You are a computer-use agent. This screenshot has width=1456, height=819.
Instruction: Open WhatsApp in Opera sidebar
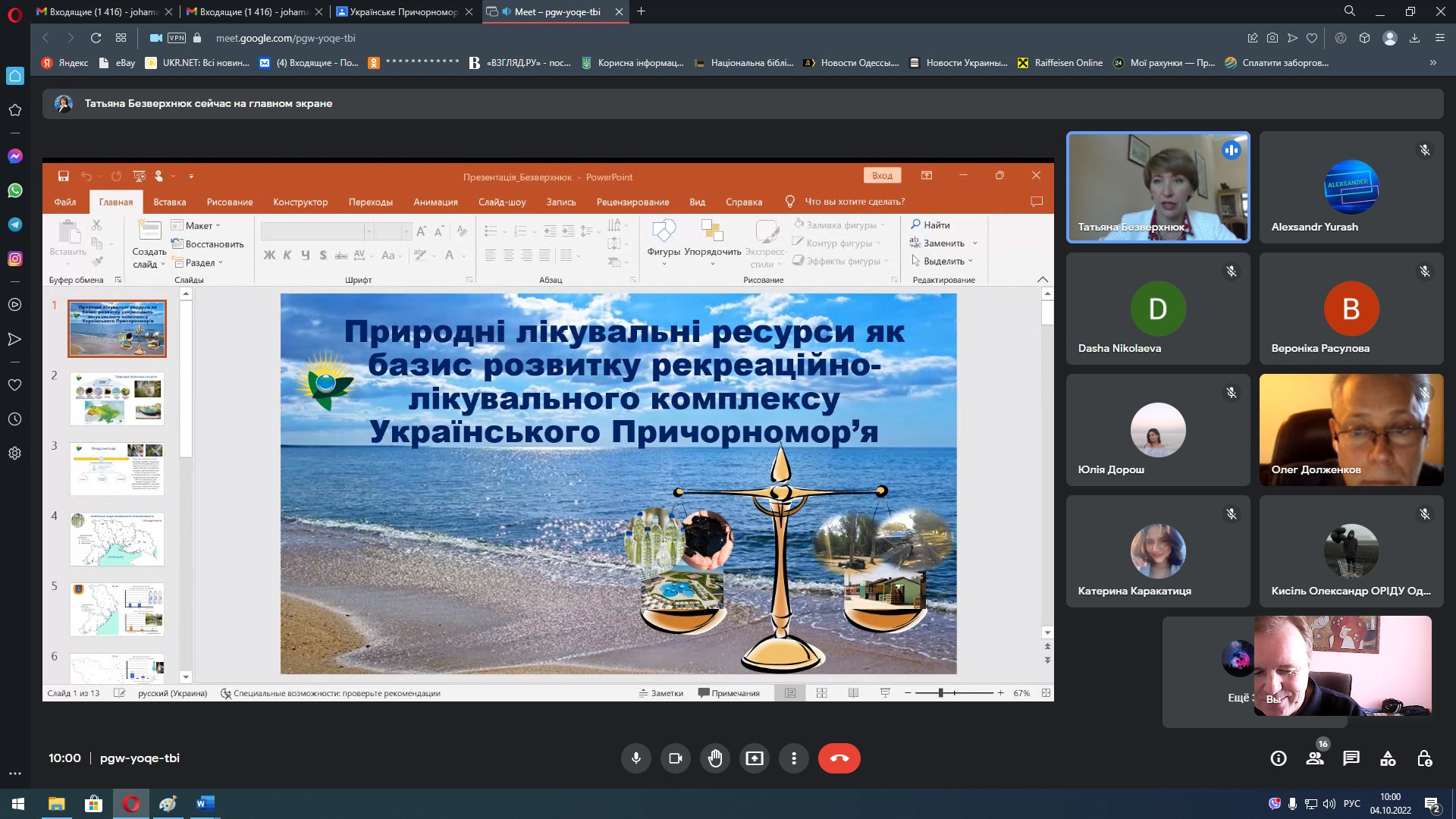click(14, 190)
